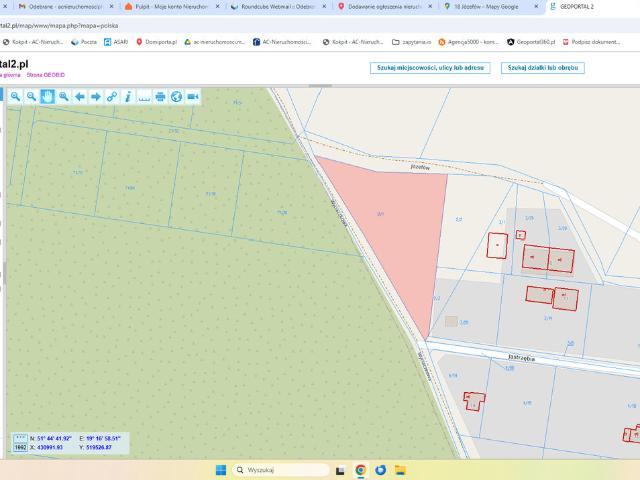
Task: Click the 1992 coordinate system button
Action: [20, 447]
